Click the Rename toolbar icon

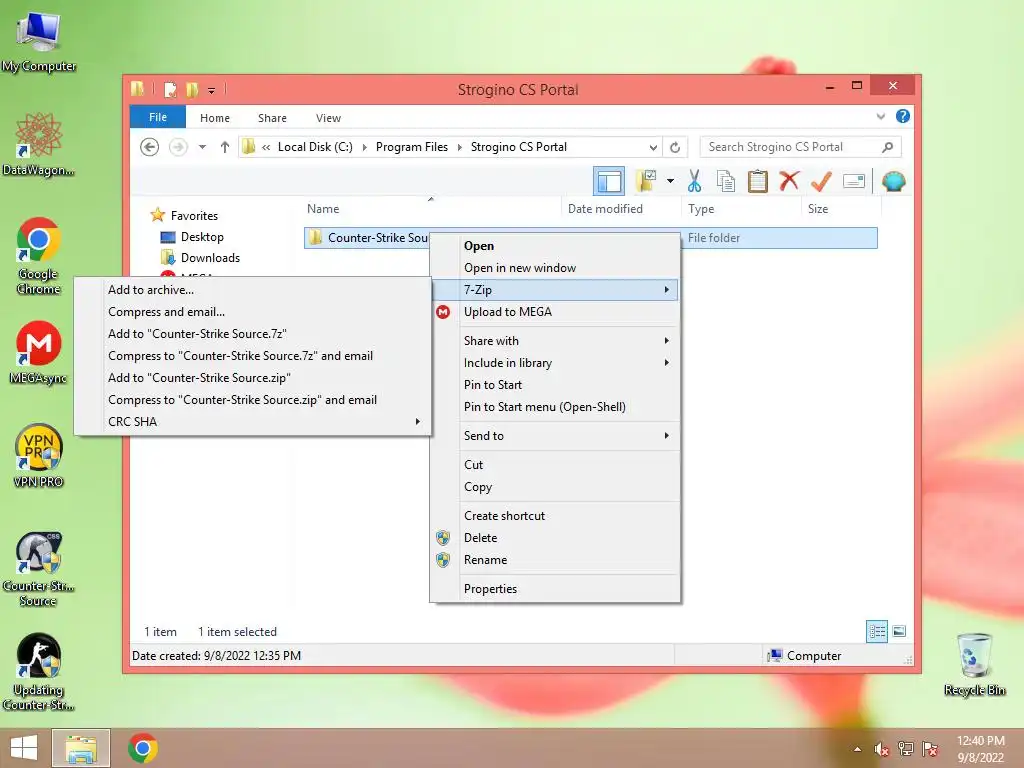coord(854,181)
